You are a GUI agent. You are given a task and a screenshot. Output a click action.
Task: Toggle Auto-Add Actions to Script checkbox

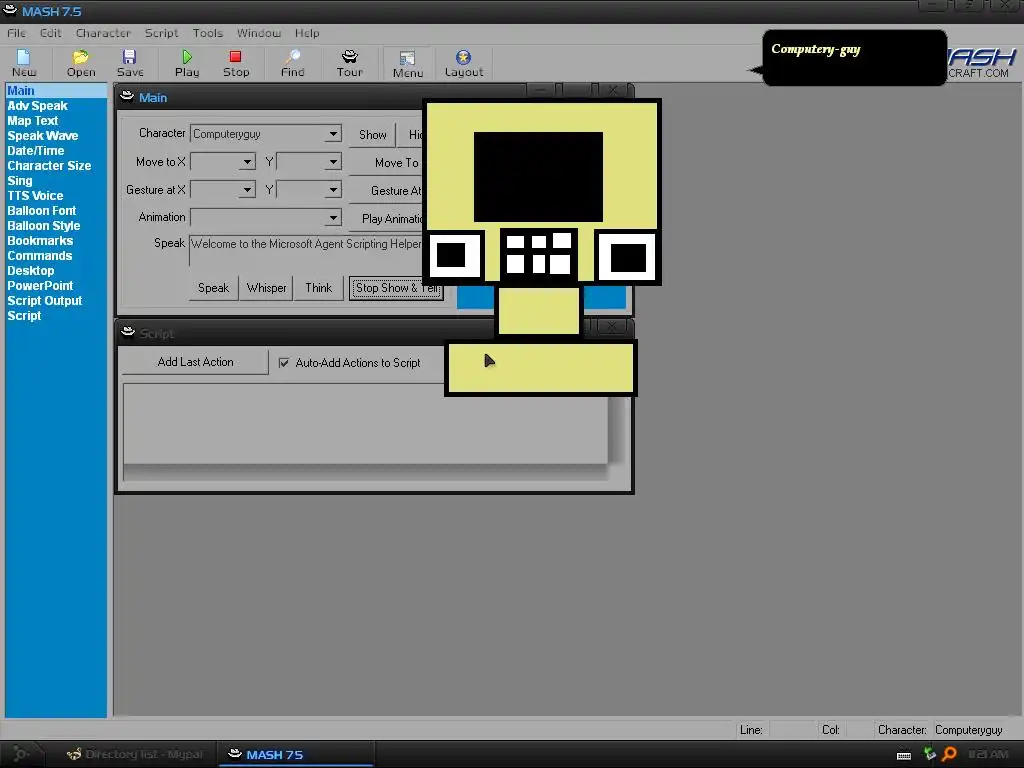click(284, 362)
